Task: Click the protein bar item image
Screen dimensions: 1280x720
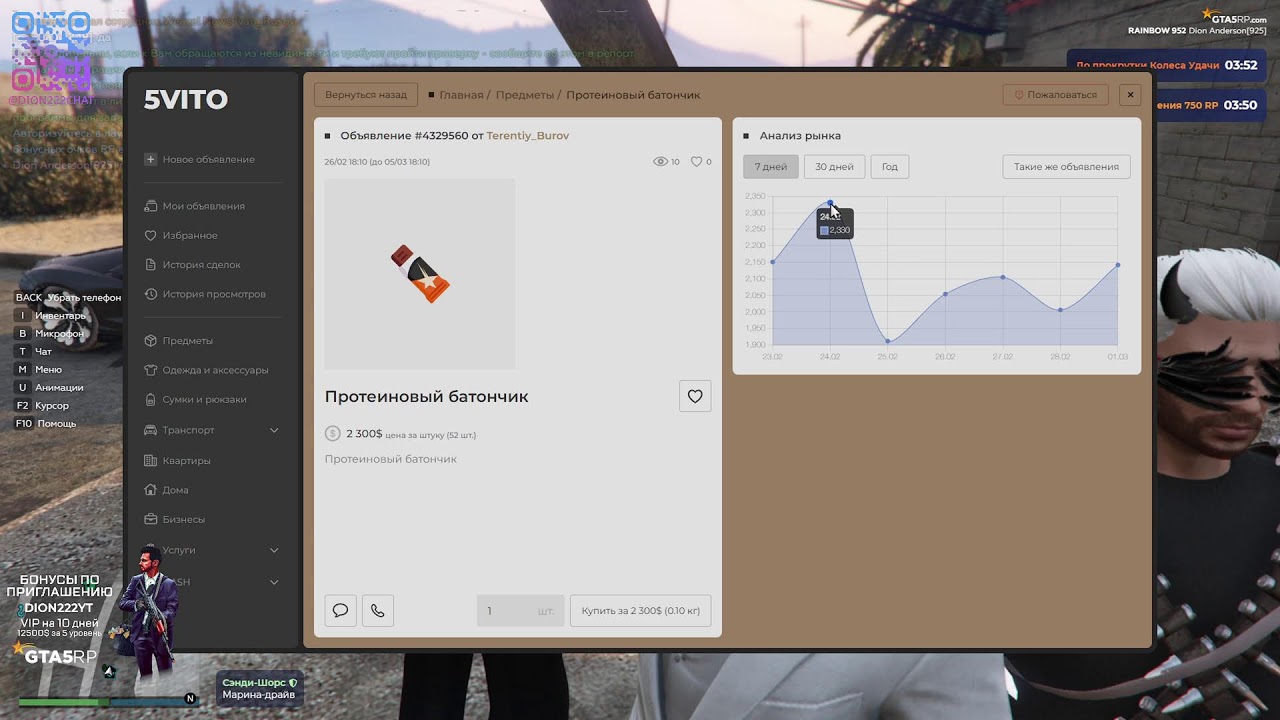Action: pos(420,274)
